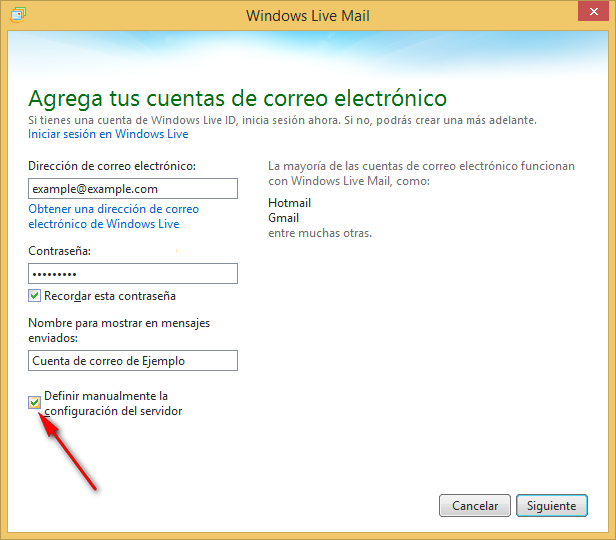Click the Contraseña label text
The height and width of the screenshot is (540, 616).
point(59,251)
